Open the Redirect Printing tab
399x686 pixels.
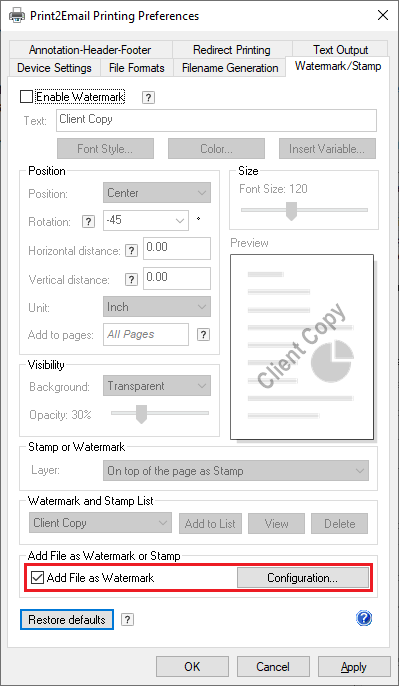[x=232, y=49]
